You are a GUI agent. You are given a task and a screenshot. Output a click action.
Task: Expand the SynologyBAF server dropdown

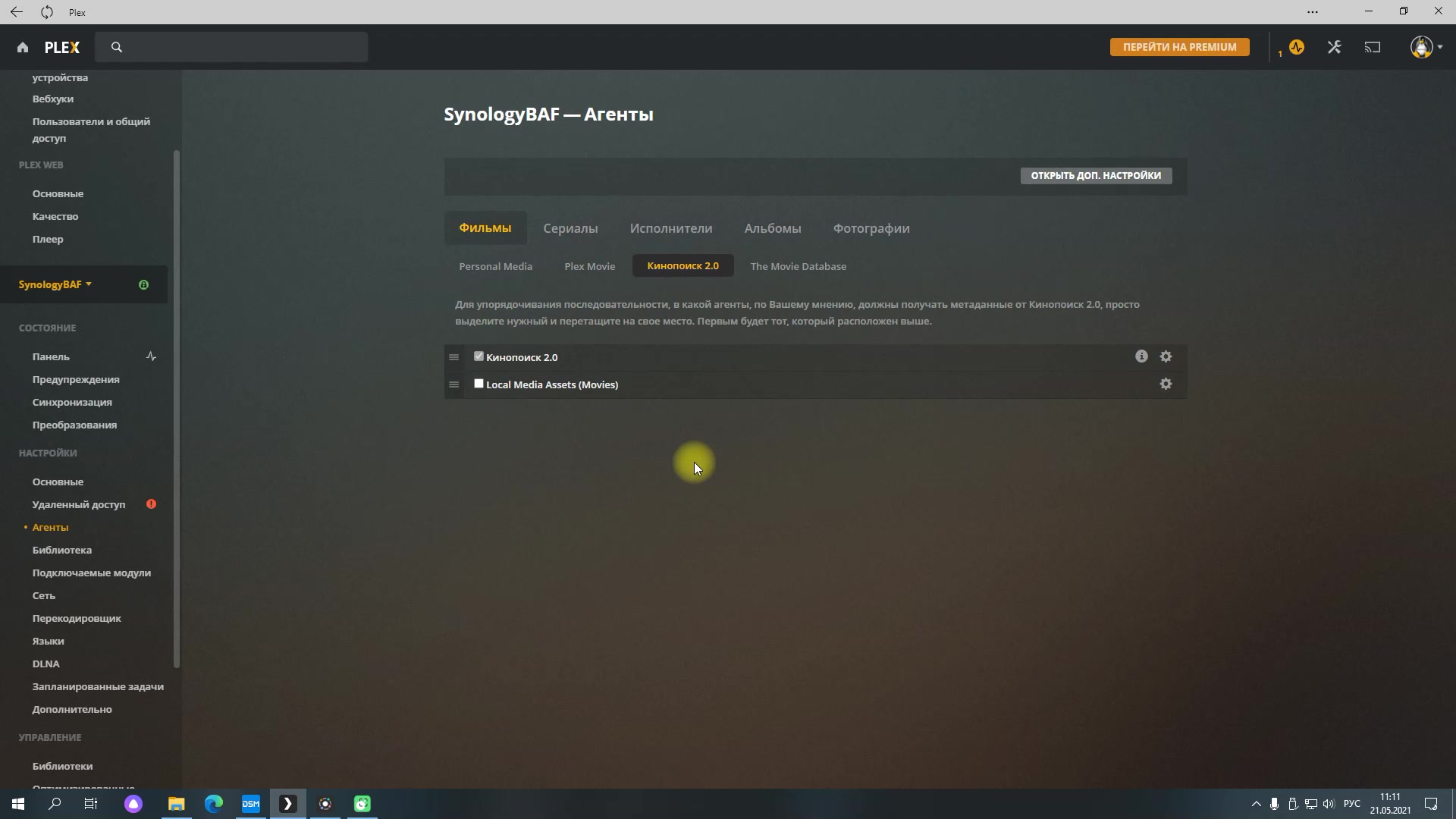55,285
